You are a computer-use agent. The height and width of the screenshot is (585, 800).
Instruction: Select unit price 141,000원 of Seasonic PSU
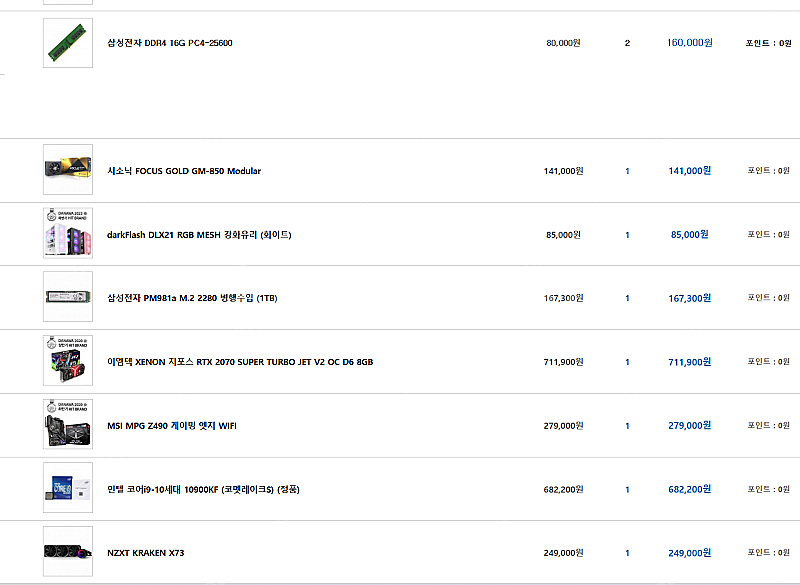tap(563, 171)
